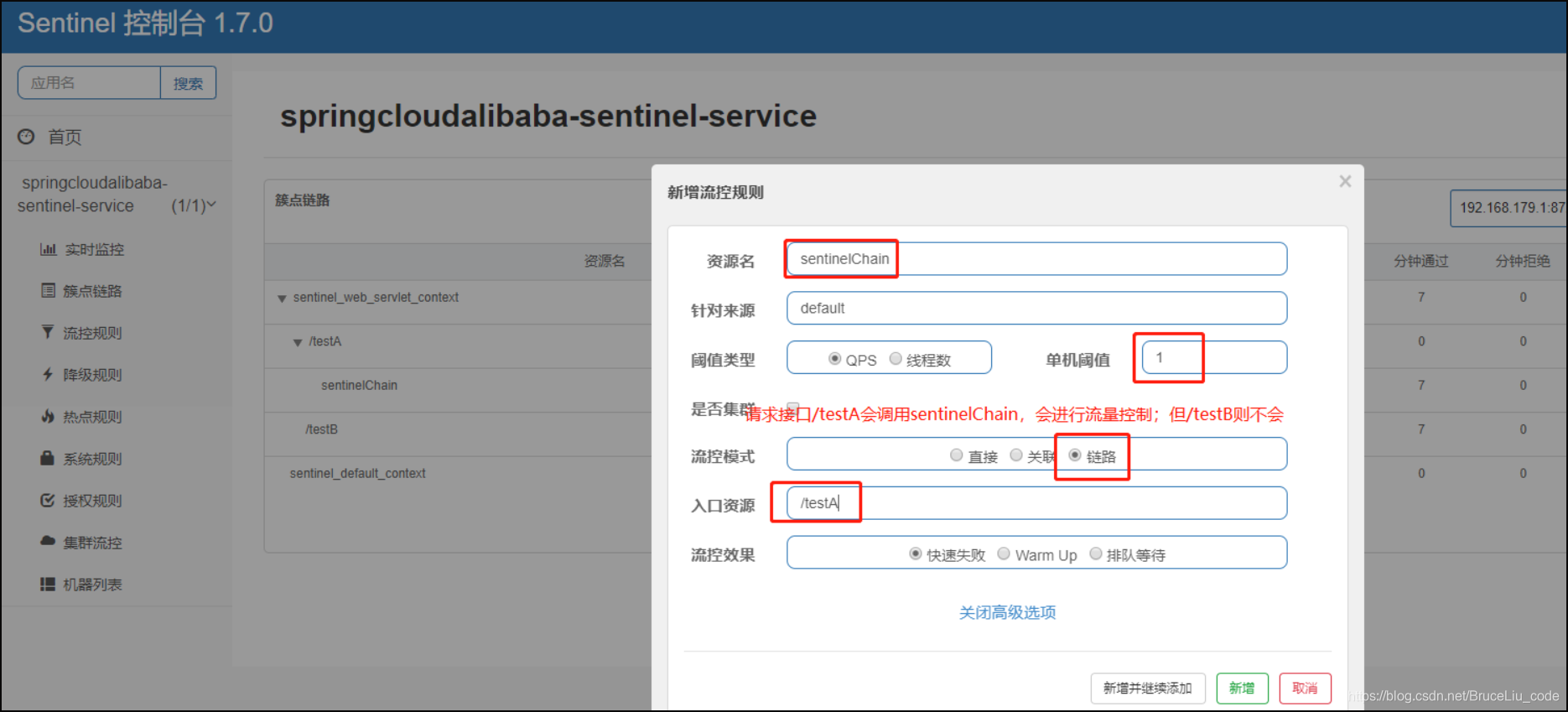This screenshot has height=712, width=1568.
Task: Click the list icon for 簇点链路
Action: coord(49,290)
